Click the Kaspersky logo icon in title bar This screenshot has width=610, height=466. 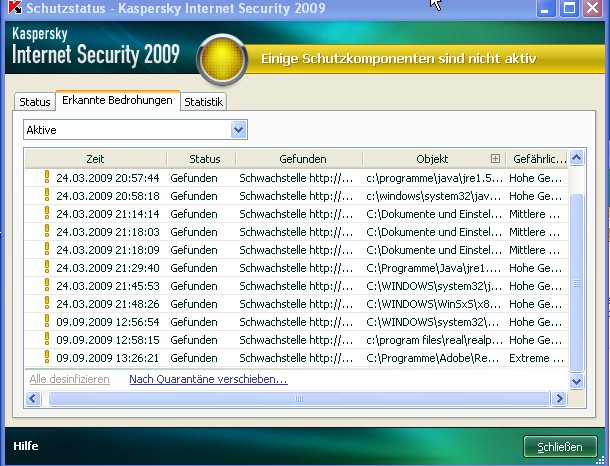(x=15, y=7)
